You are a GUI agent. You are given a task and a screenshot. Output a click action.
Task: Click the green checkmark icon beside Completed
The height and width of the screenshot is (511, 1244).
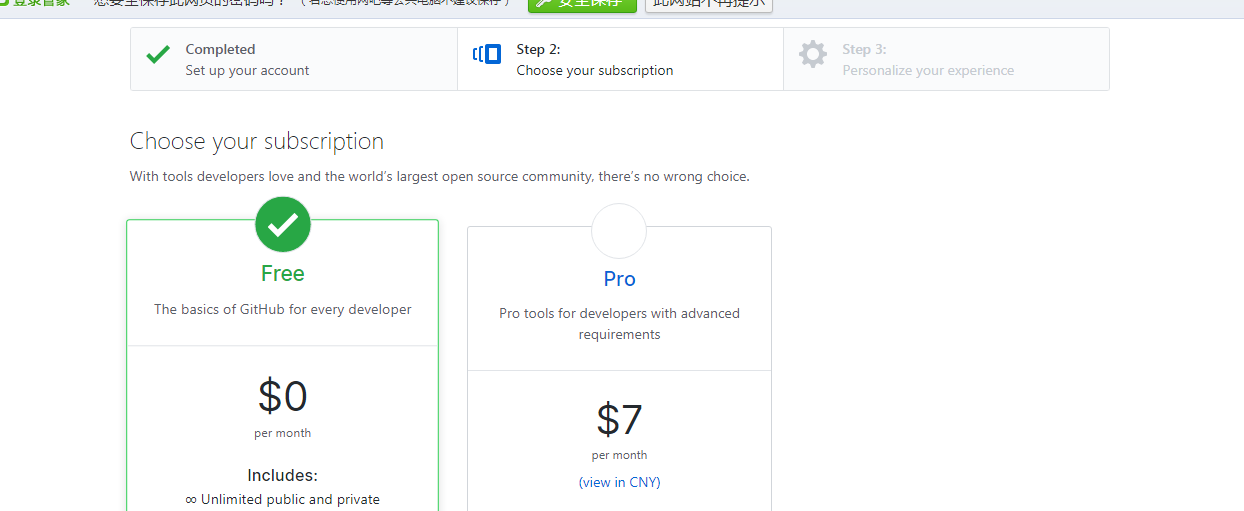pos(158,55)
